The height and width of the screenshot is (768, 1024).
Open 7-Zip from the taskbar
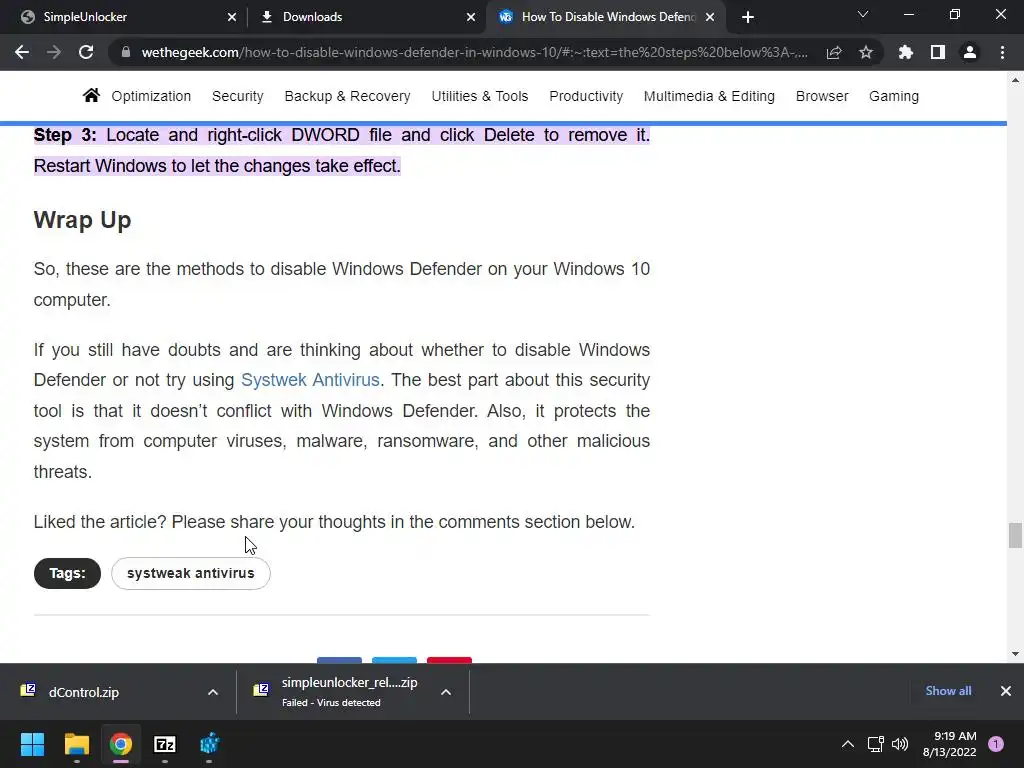[x=165, y=744]
